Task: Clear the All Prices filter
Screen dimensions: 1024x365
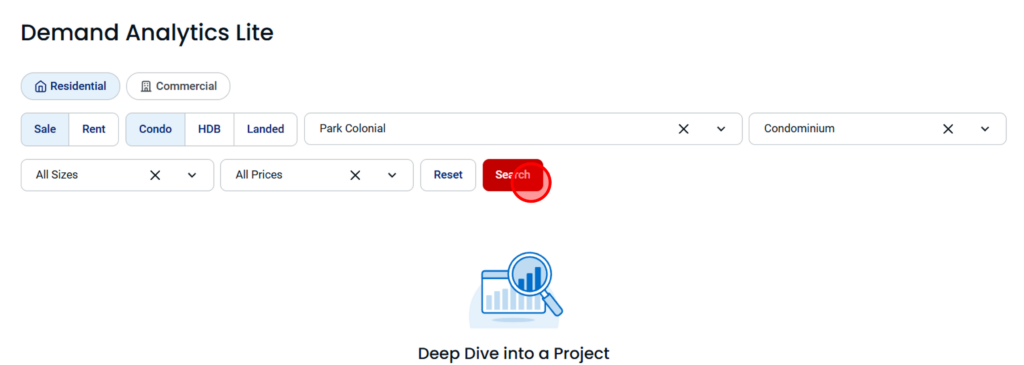Action: pyautogui.click(x=355, y=175)
